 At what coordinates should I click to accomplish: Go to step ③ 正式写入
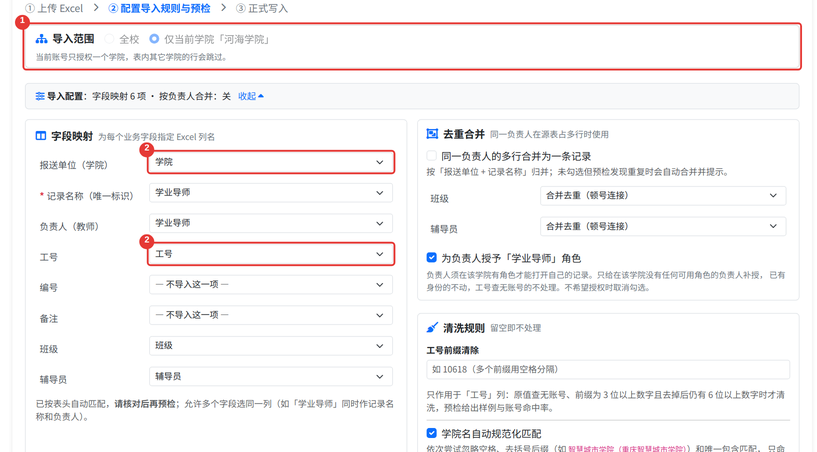[262, 8]
